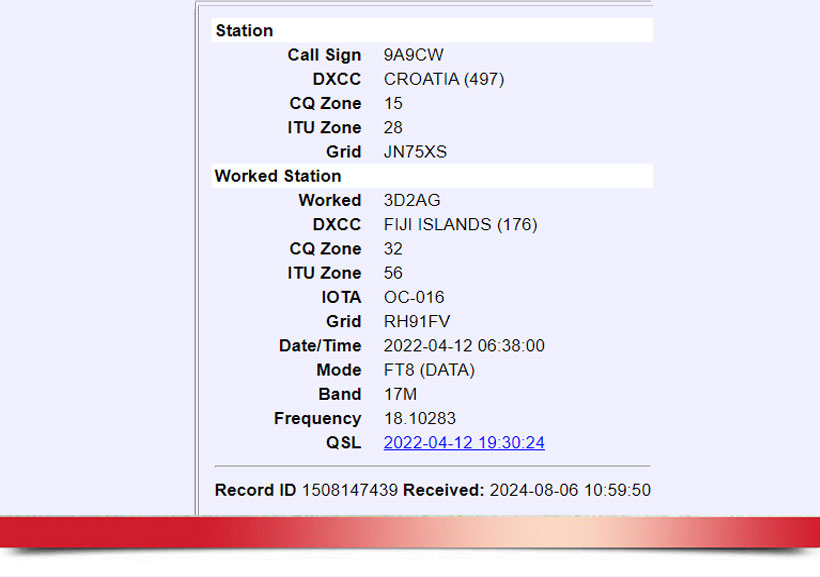Click worked ITU Zone value 56
This screenshot has height=577, width=820.
tap(393, 273)
